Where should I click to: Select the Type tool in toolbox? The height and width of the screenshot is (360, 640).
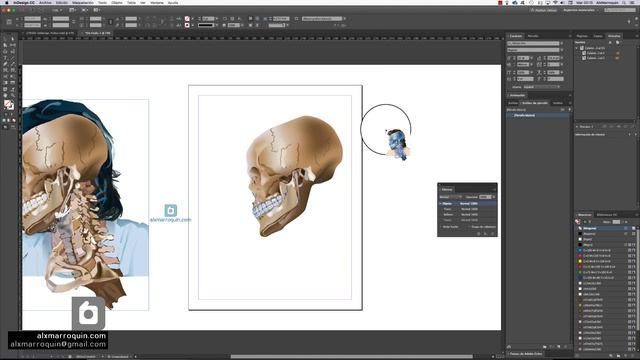tap(5, 58)
